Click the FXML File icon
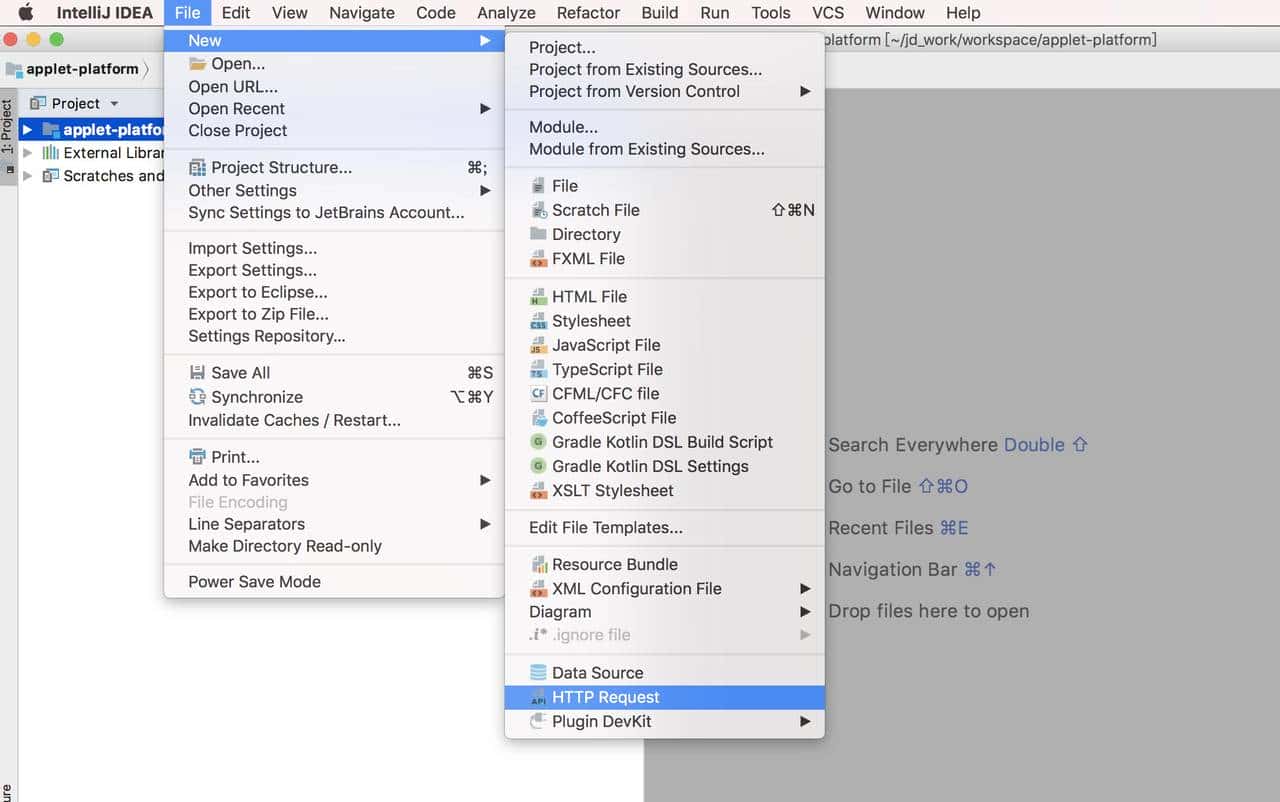1280x802 pixels. pyautogui.click(x=538, y=259)
